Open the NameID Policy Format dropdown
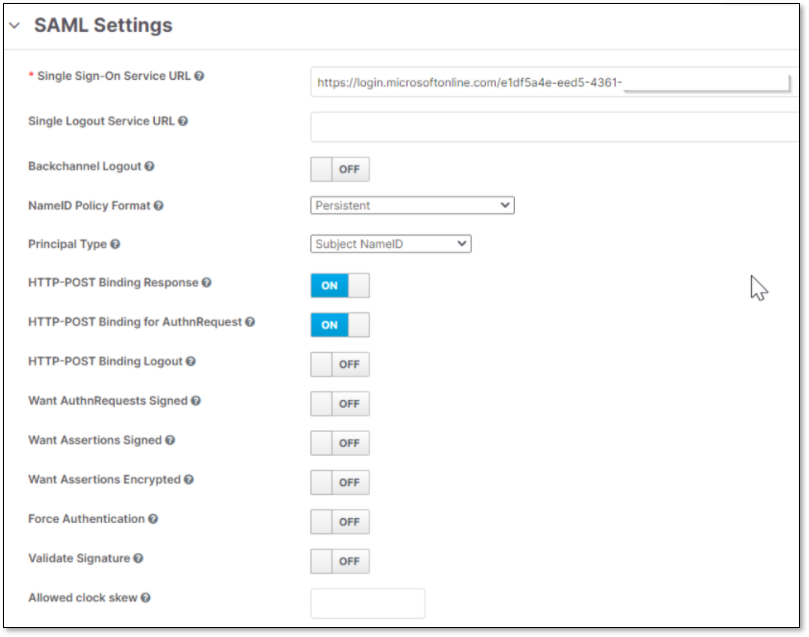The image size is (809, 637). 412,205
